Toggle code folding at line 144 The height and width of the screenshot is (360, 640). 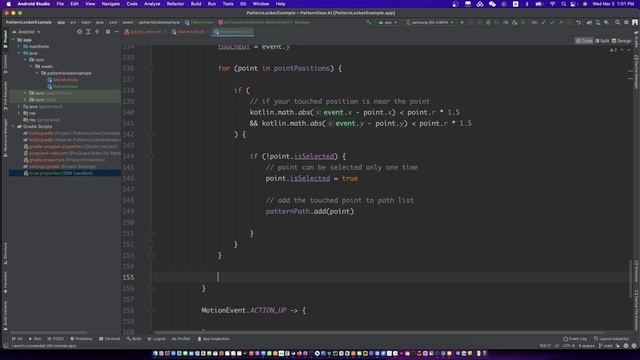[150, 156]
